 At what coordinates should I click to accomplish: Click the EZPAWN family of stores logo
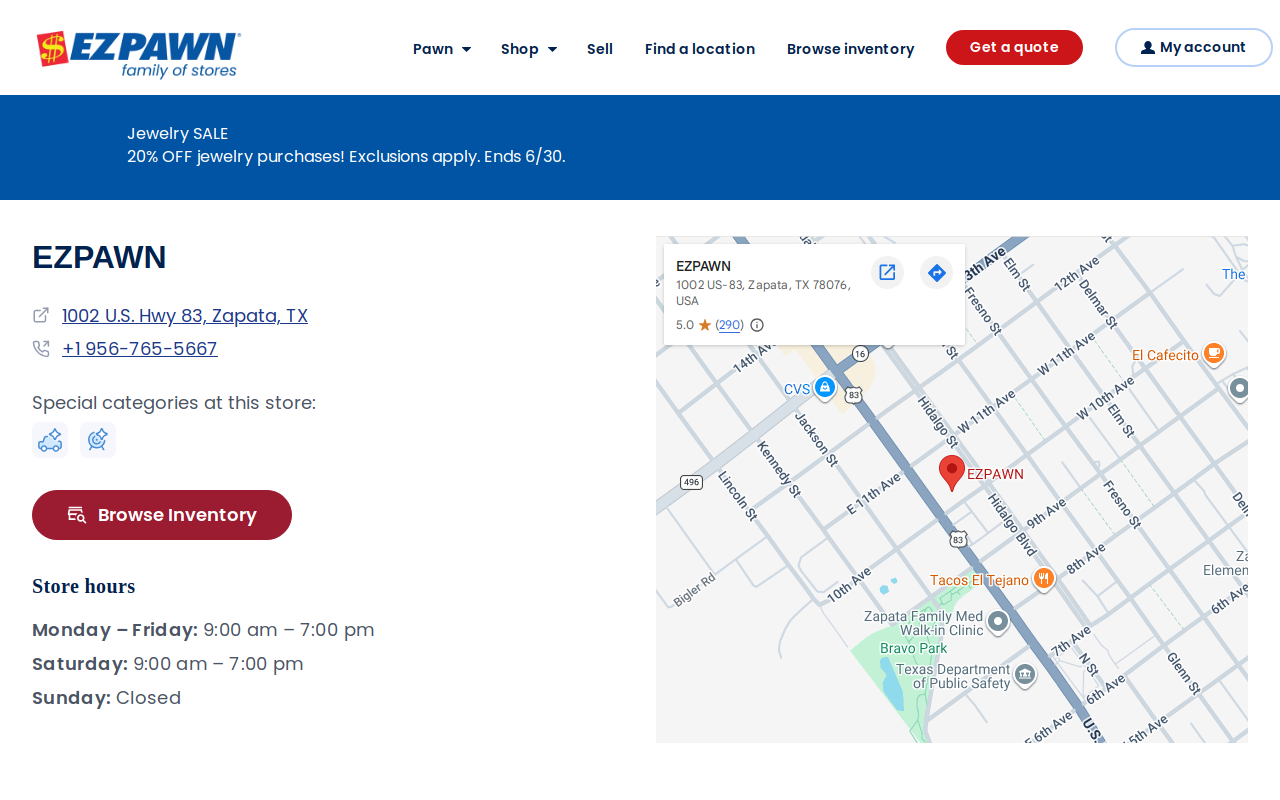[x=138, y=54]
